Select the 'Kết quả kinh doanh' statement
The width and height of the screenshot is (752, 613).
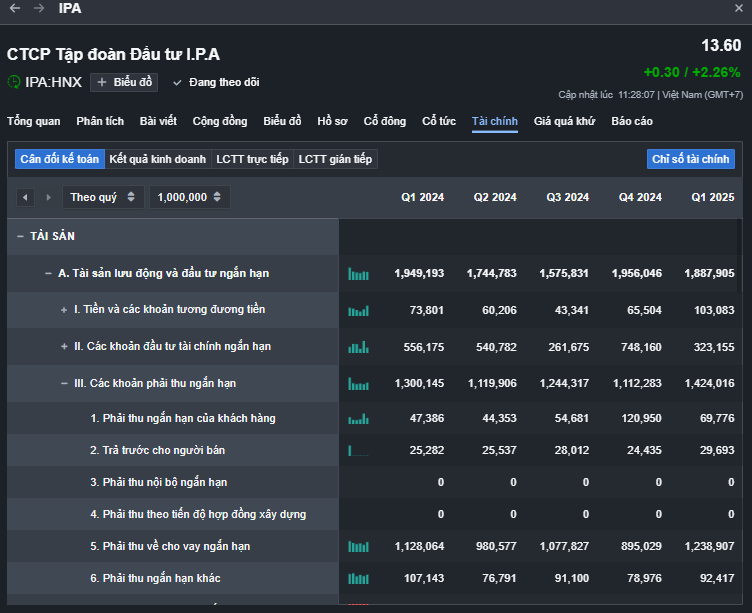pos(158,159)
